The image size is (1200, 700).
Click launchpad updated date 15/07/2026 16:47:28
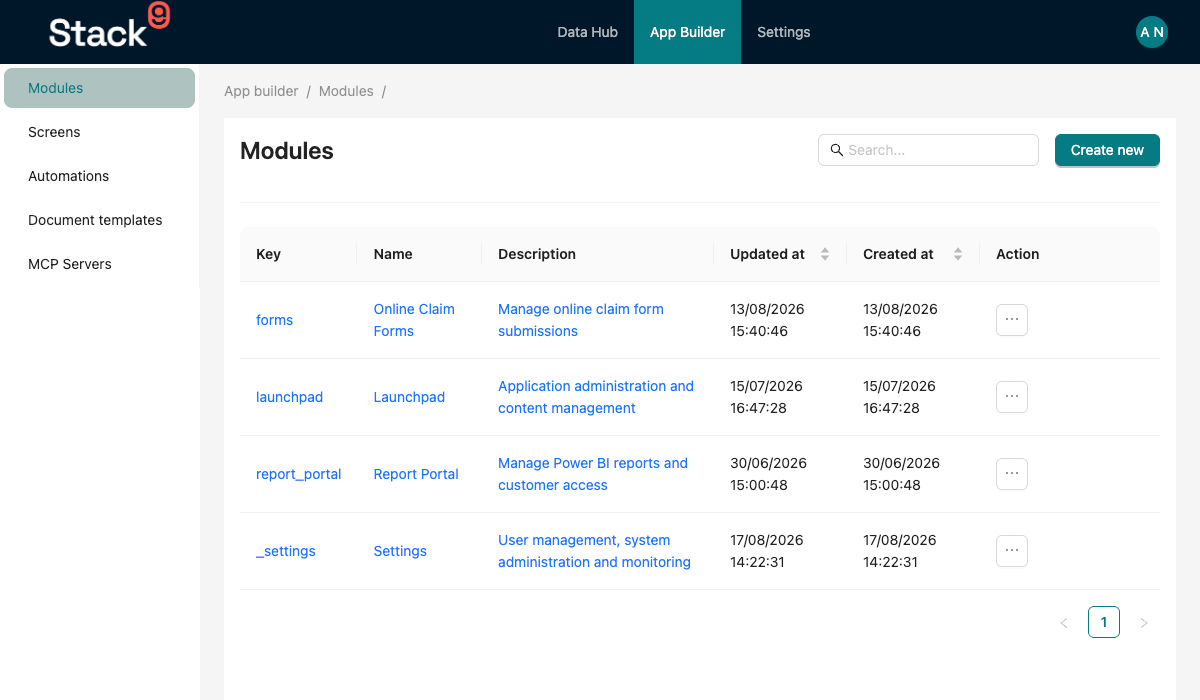(x=767, y=397)
